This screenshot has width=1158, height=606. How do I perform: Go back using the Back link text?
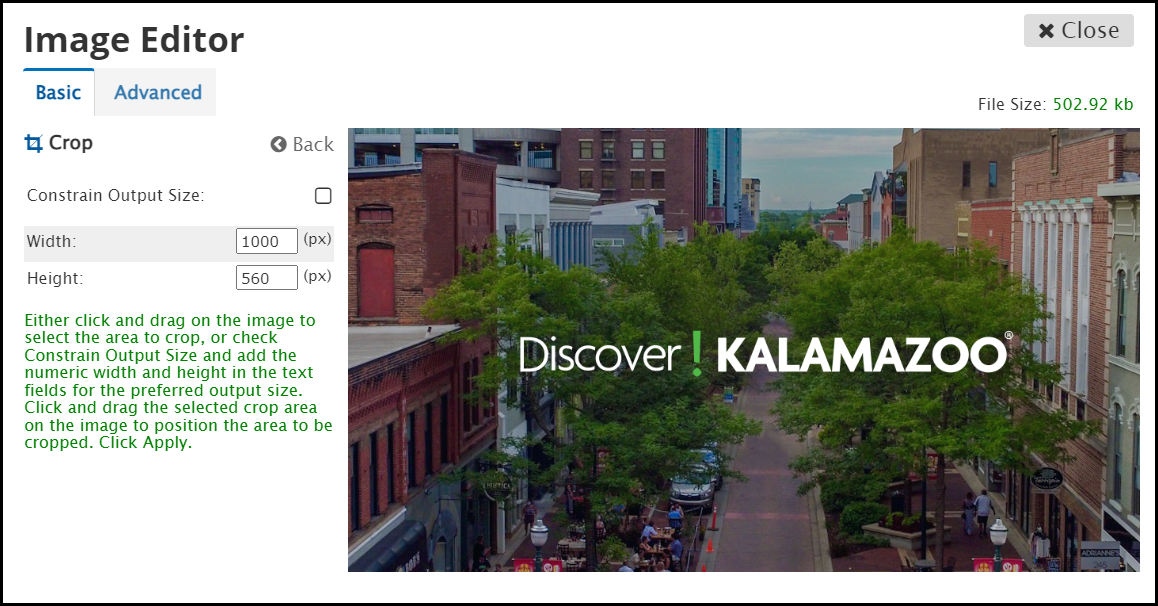coord(312,145)
